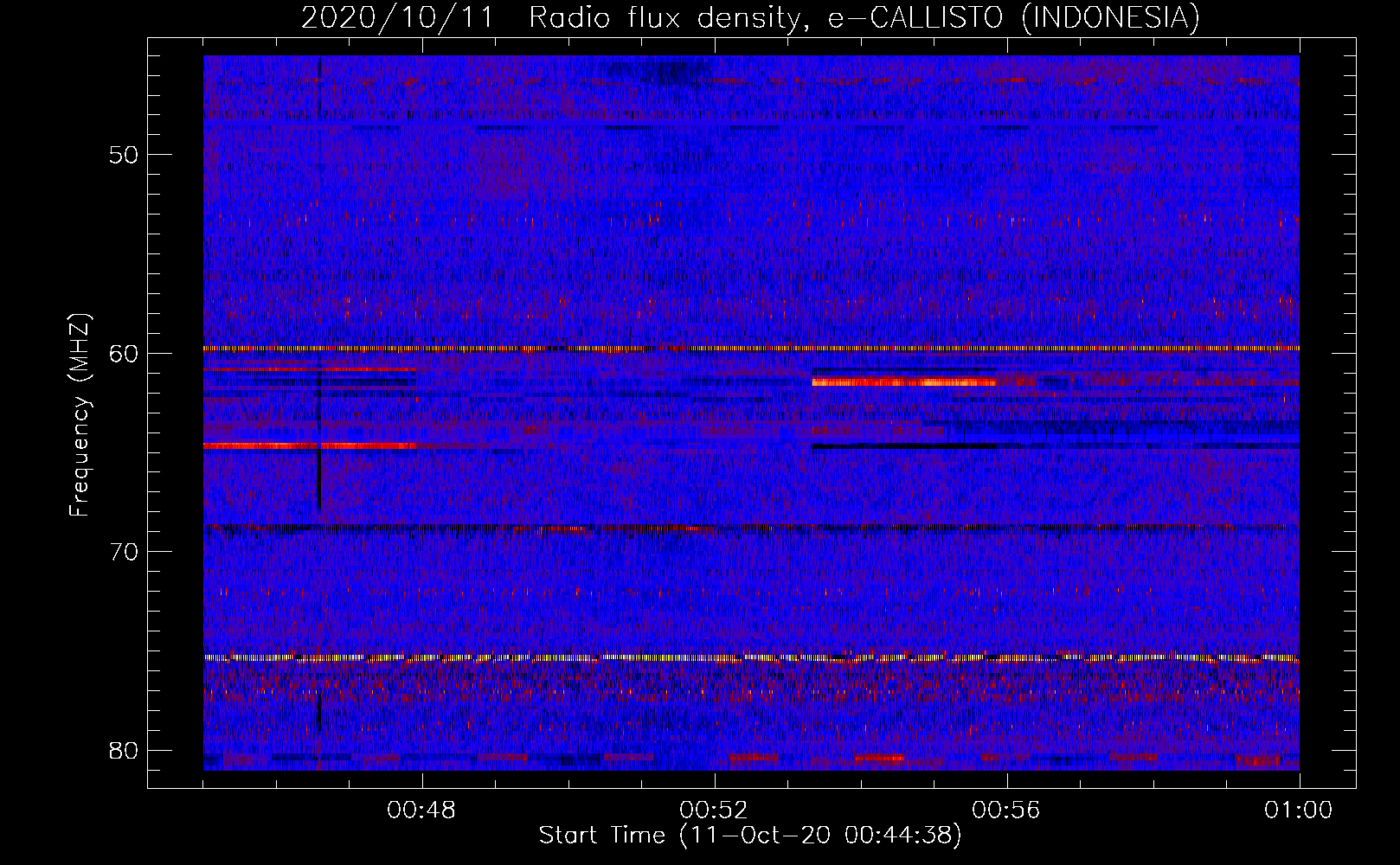Click the 00:48 time axis label
Viewport: 1400px width, 865px height.
point(421,811)
